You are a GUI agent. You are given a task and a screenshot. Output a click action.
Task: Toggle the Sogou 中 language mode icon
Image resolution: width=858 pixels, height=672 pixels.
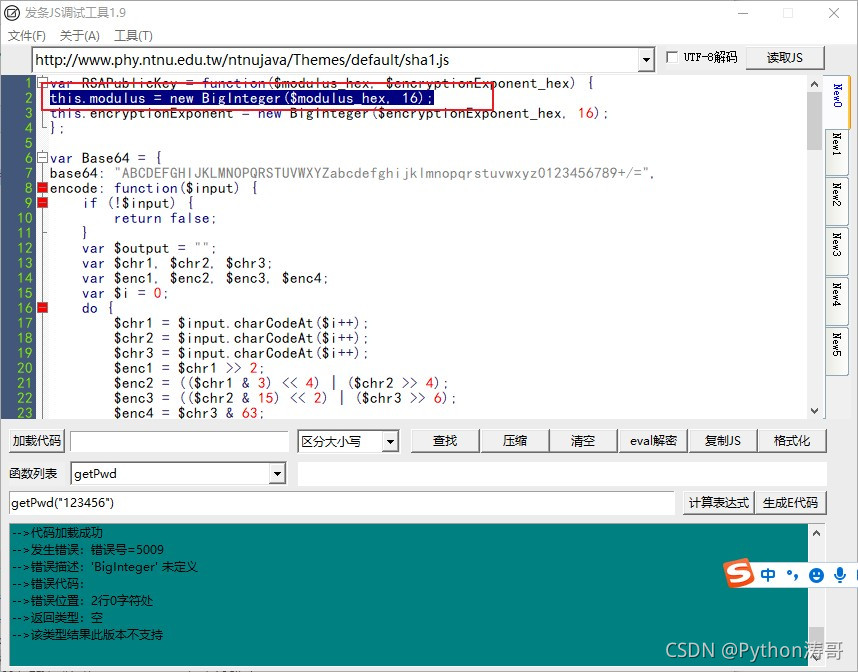(x=768, y=575)
